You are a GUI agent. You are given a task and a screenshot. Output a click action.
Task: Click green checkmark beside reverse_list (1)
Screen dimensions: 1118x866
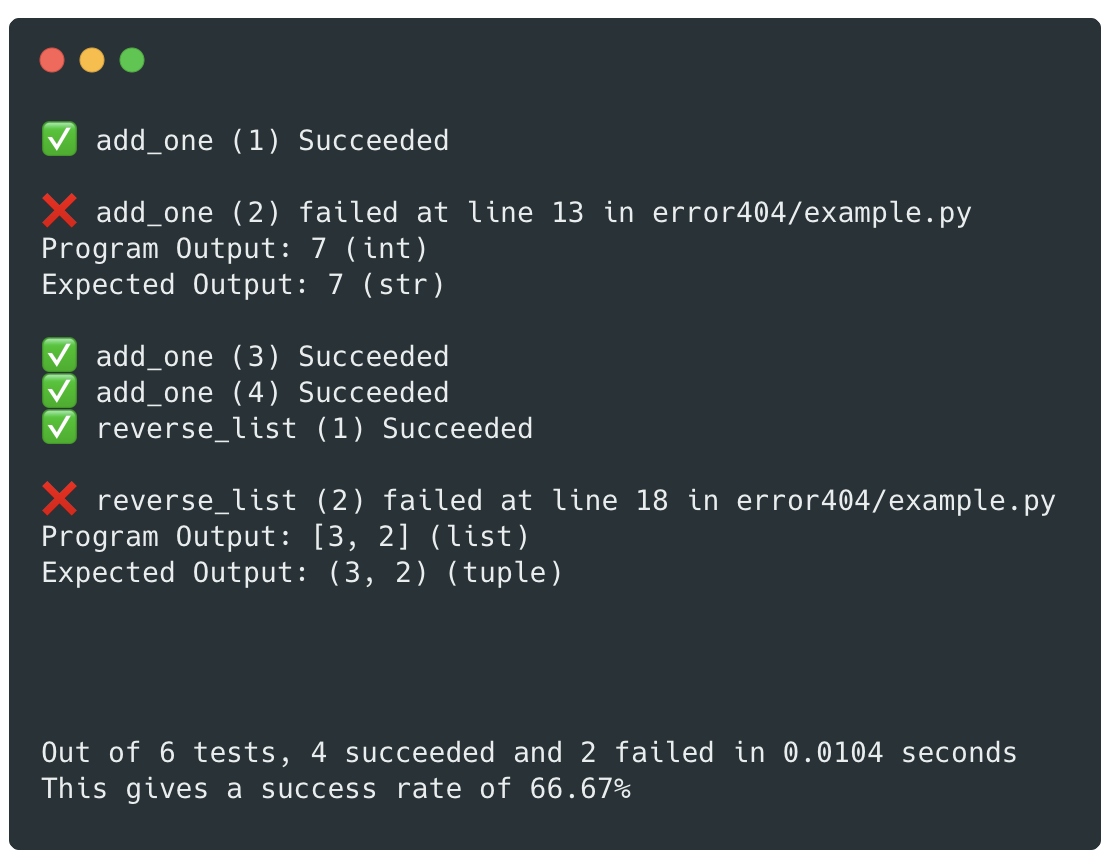(x=59, y=428)
